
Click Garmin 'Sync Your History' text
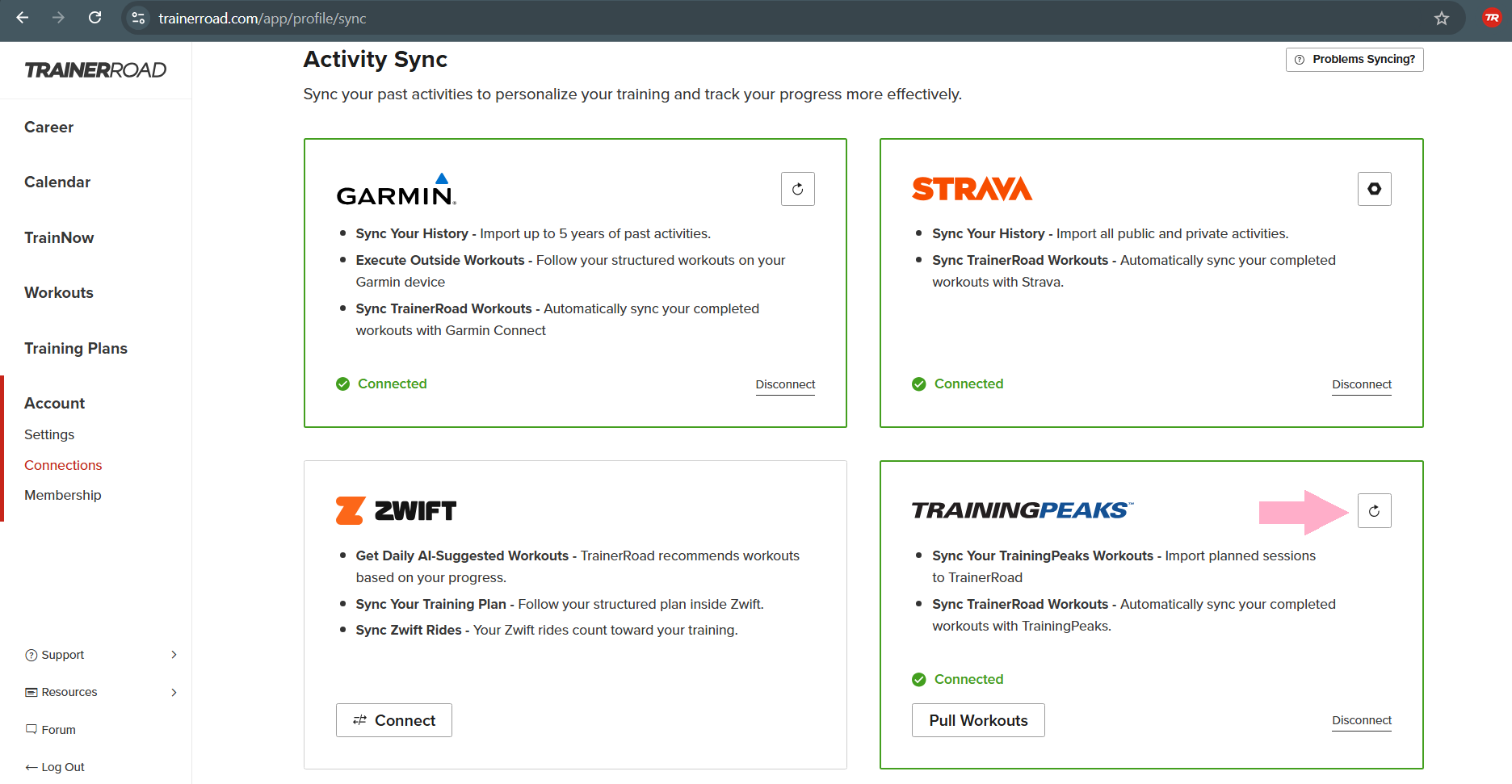tap(412, 233)
